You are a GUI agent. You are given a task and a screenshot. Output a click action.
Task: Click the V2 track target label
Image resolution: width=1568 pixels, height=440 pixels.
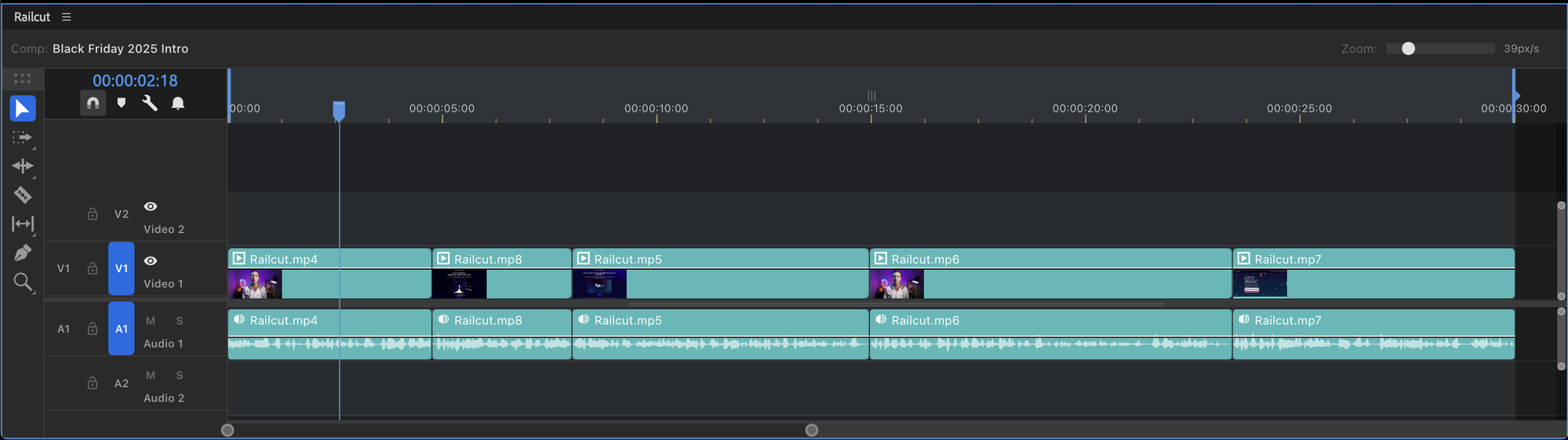click(x=122, y=214)
